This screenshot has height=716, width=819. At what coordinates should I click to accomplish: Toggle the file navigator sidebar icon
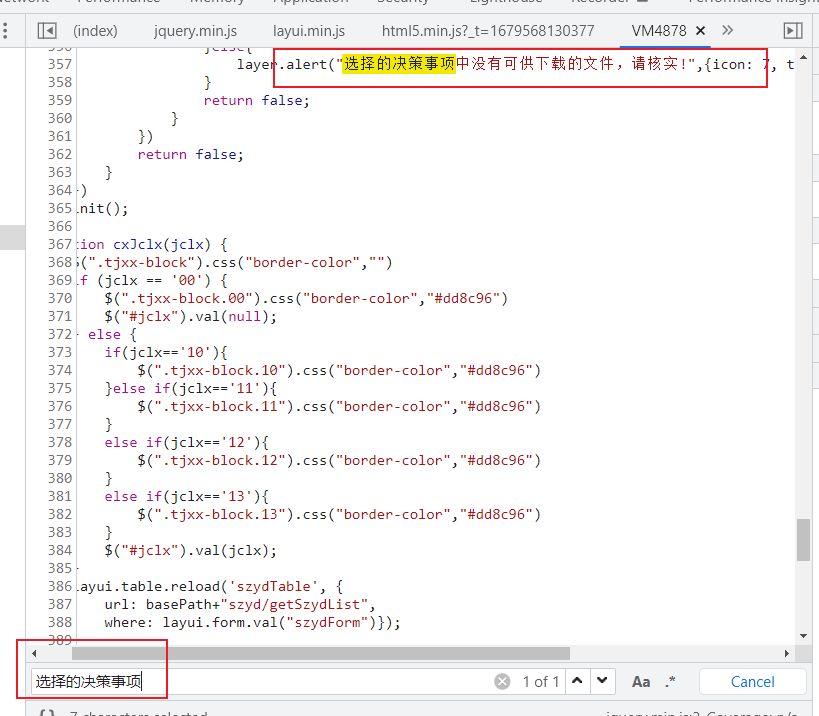(x=48, y=31)
